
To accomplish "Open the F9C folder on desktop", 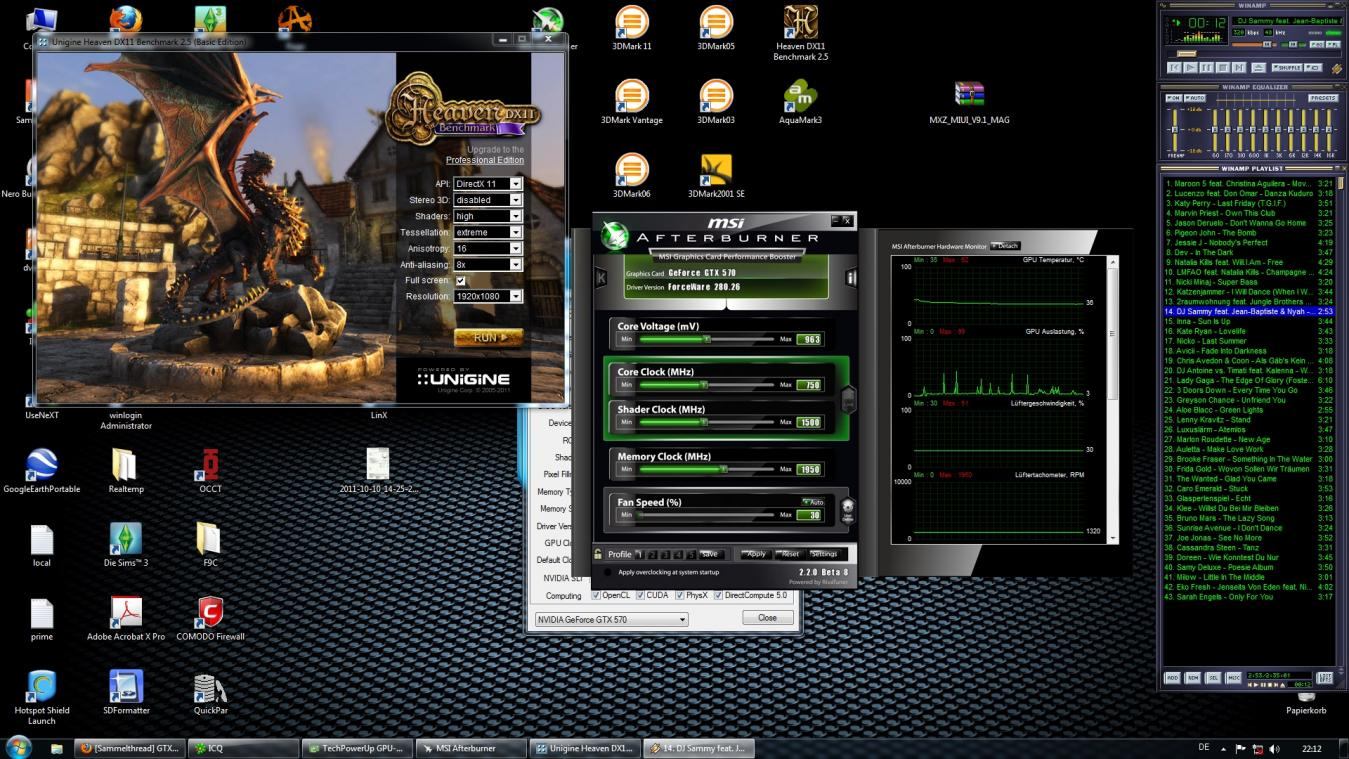I will tap(210, 544).
